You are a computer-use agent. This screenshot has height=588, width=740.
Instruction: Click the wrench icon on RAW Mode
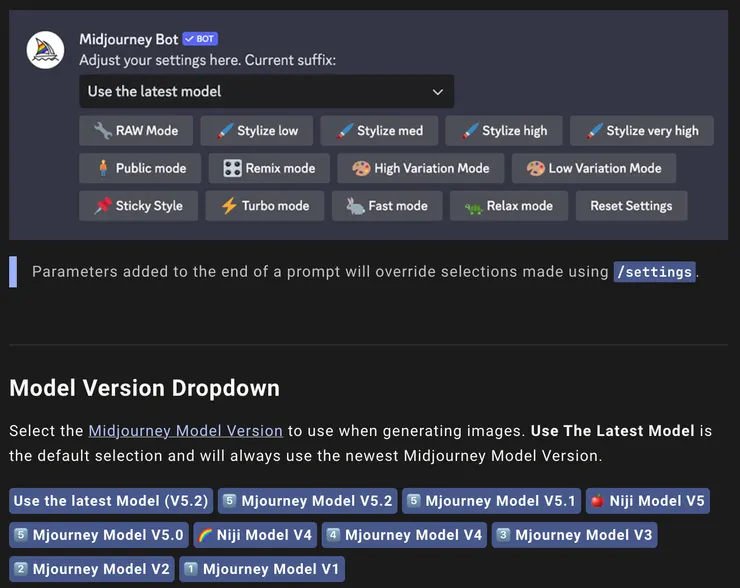[x=102, y=131]
